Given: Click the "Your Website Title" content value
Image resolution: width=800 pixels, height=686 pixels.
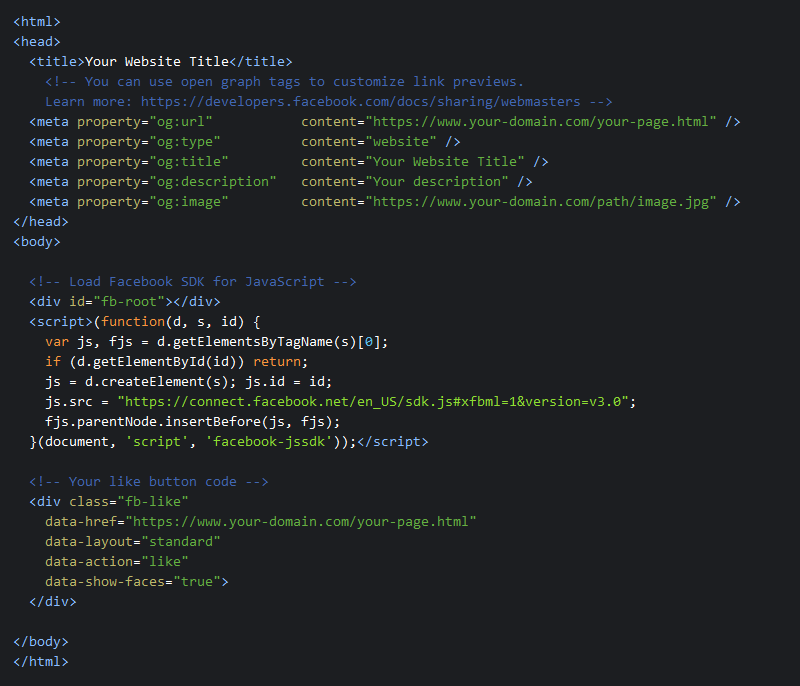Looking at the screenshot, I should (x=445, y=162).
